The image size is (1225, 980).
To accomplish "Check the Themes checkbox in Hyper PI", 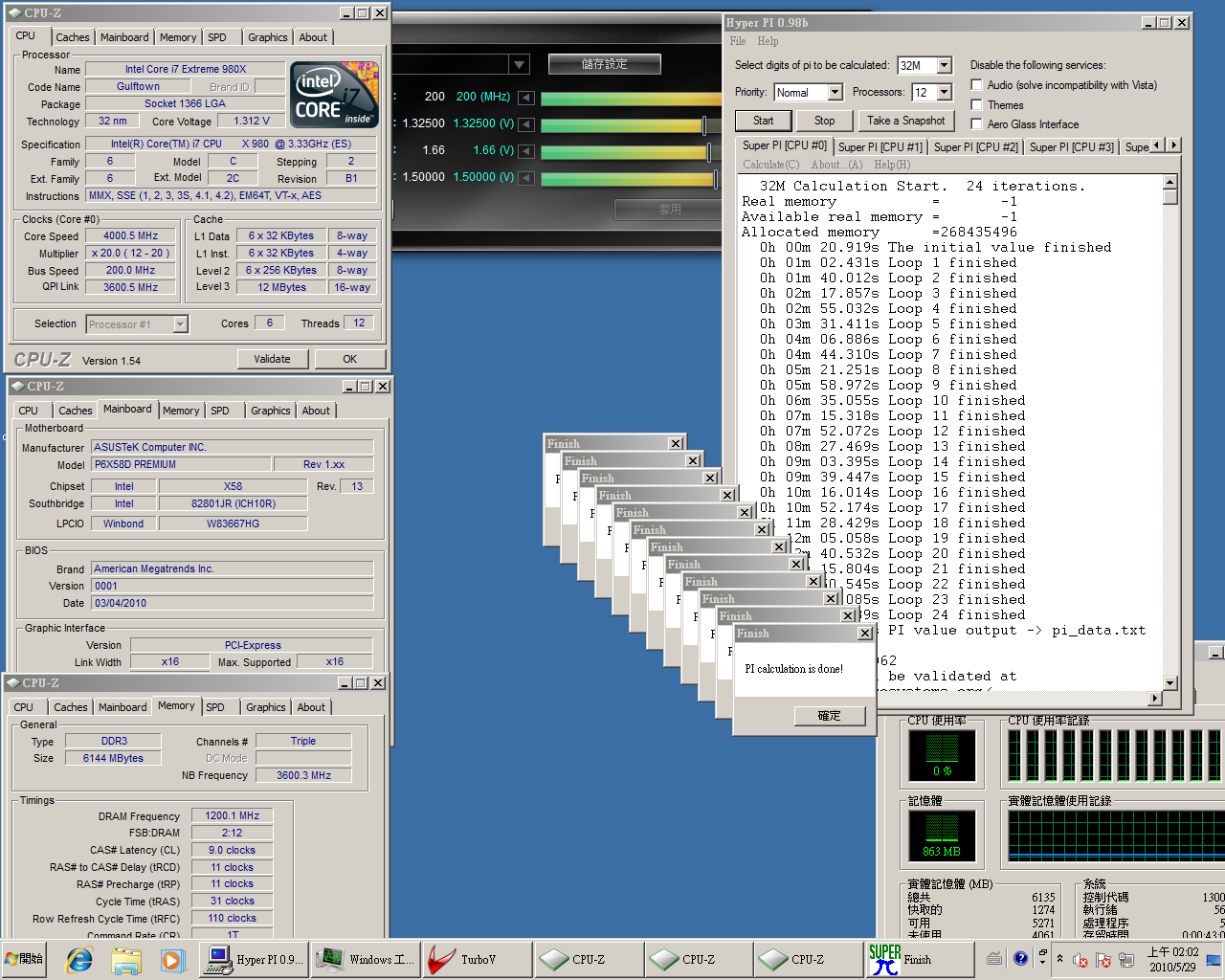I will coord(976,104).
